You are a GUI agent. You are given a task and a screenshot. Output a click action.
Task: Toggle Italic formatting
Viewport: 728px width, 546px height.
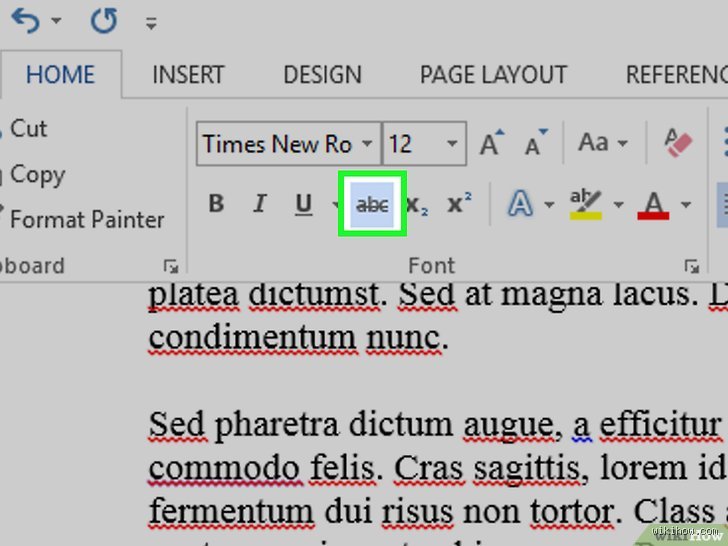tap(260, 203)
